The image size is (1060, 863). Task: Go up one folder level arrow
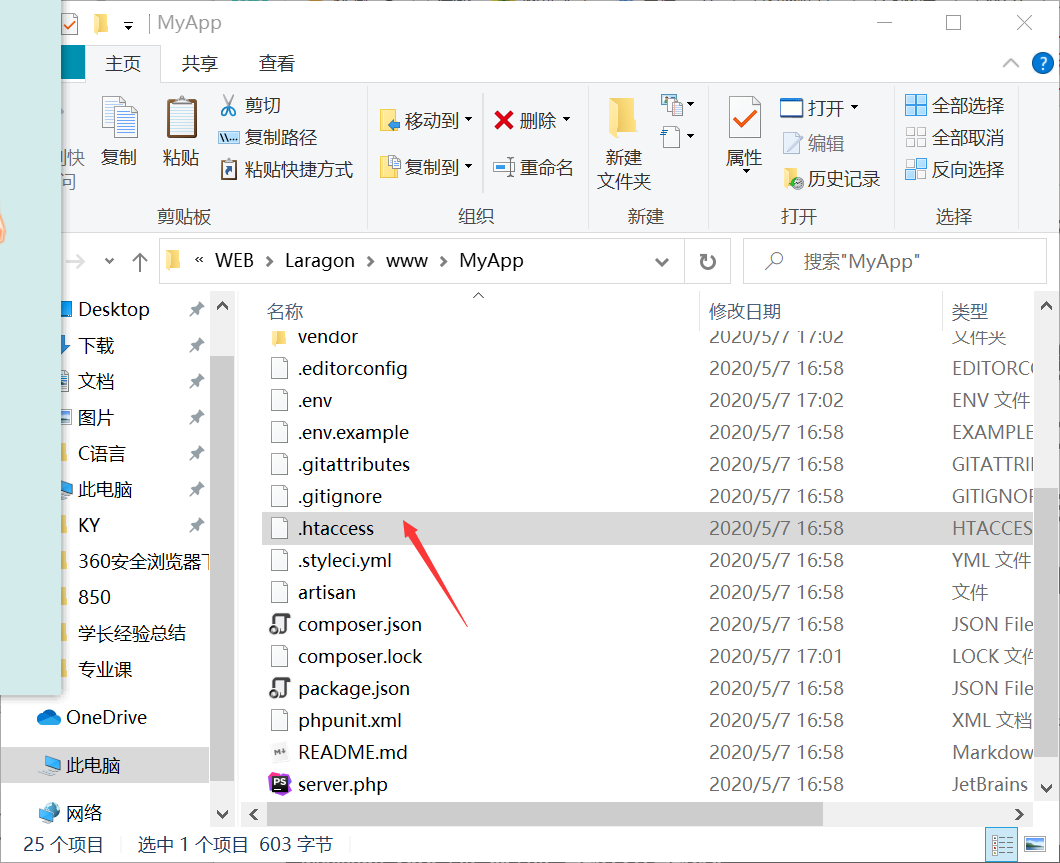139,262
